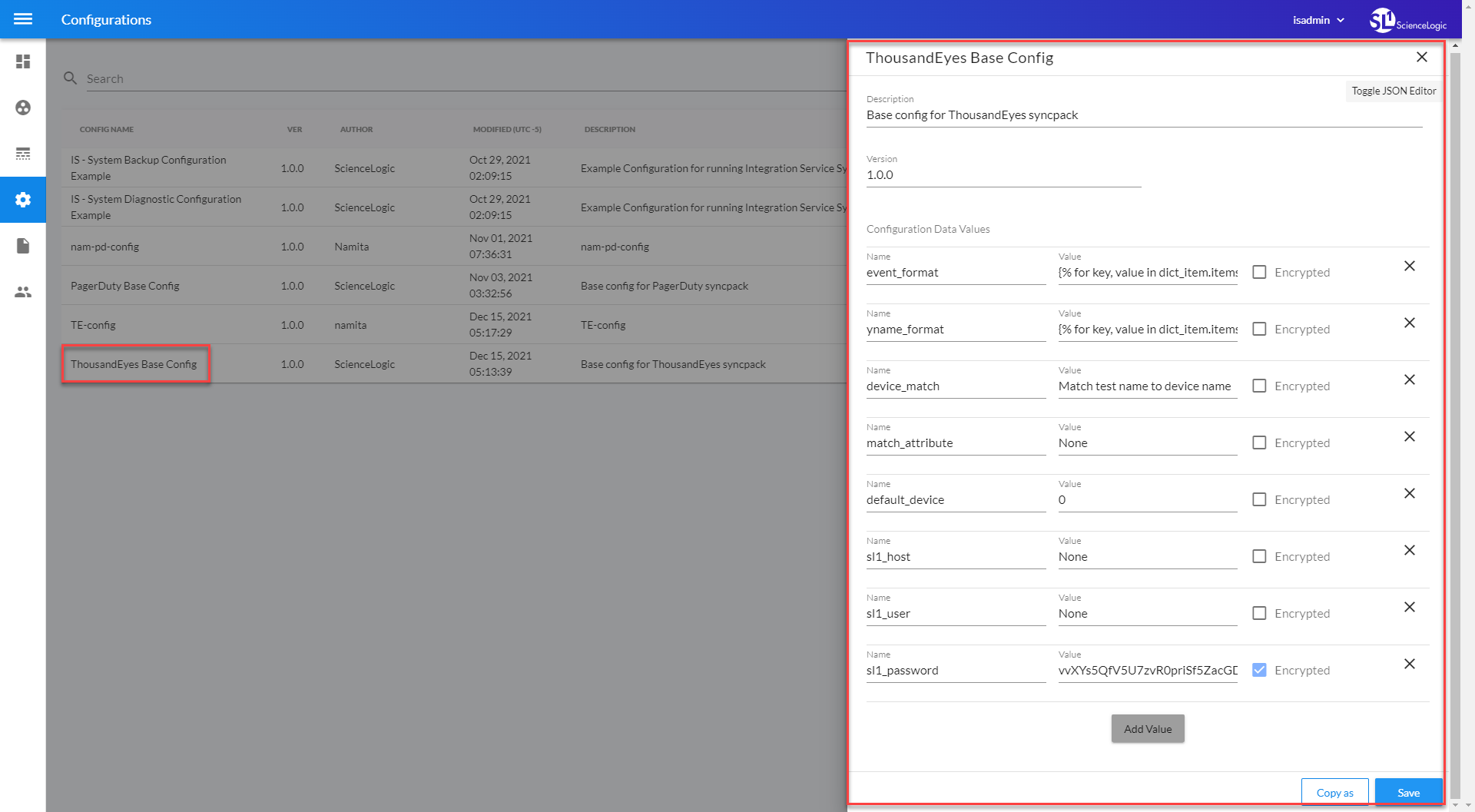Viewport: 1475px width, 812px height.
Task: Open the dashboard icon in sidebar
Action: 23,61
